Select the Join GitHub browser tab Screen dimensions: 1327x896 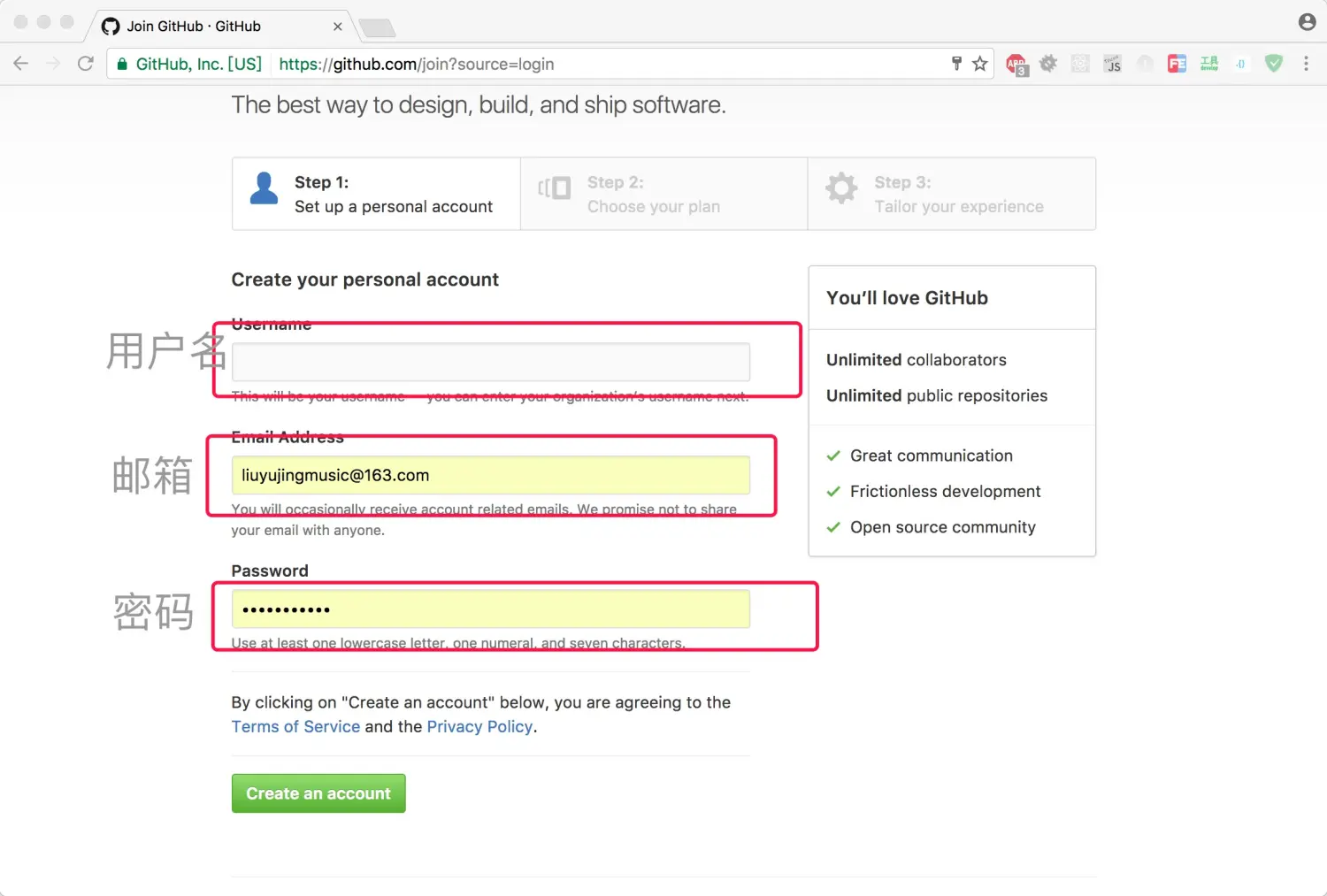click(x=221, y=27)
